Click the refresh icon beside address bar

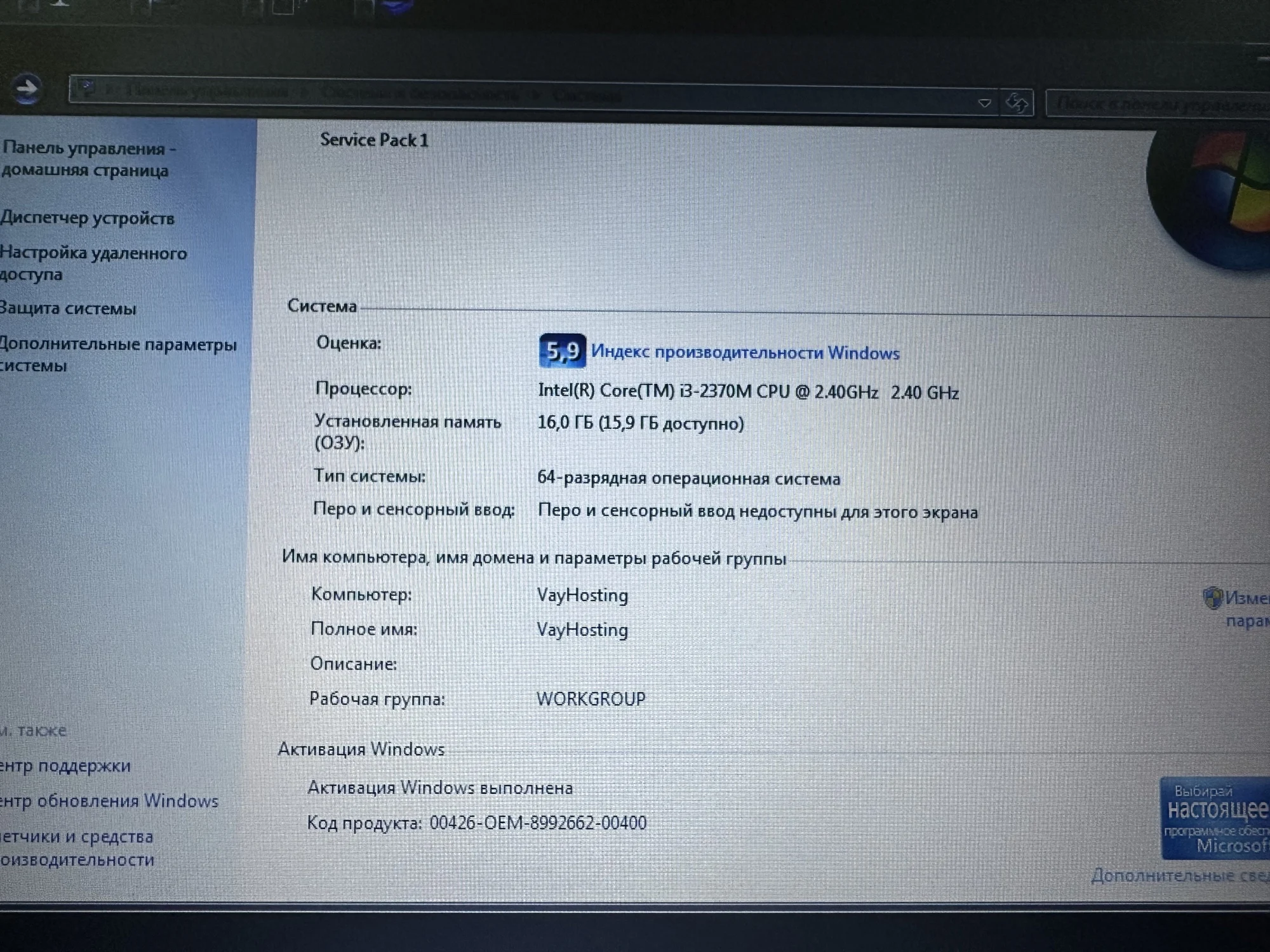(x=1017, y=103)
